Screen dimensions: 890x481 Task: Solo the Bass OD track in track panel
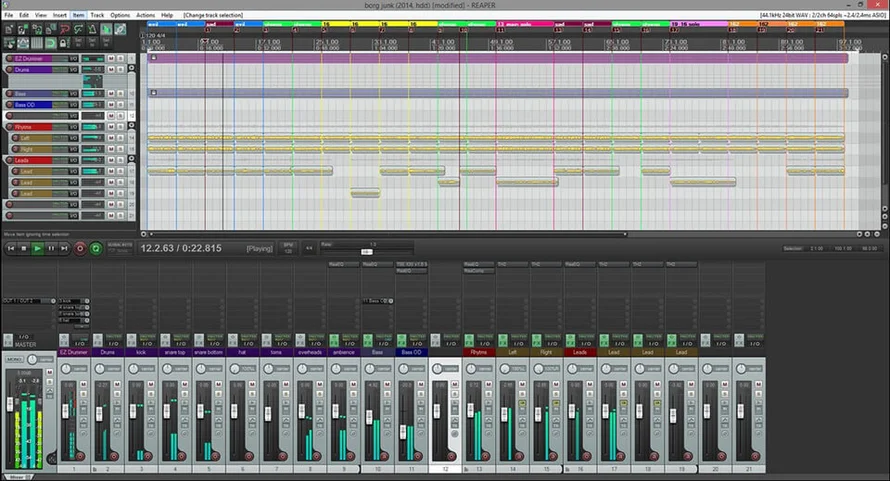point(119,104)
